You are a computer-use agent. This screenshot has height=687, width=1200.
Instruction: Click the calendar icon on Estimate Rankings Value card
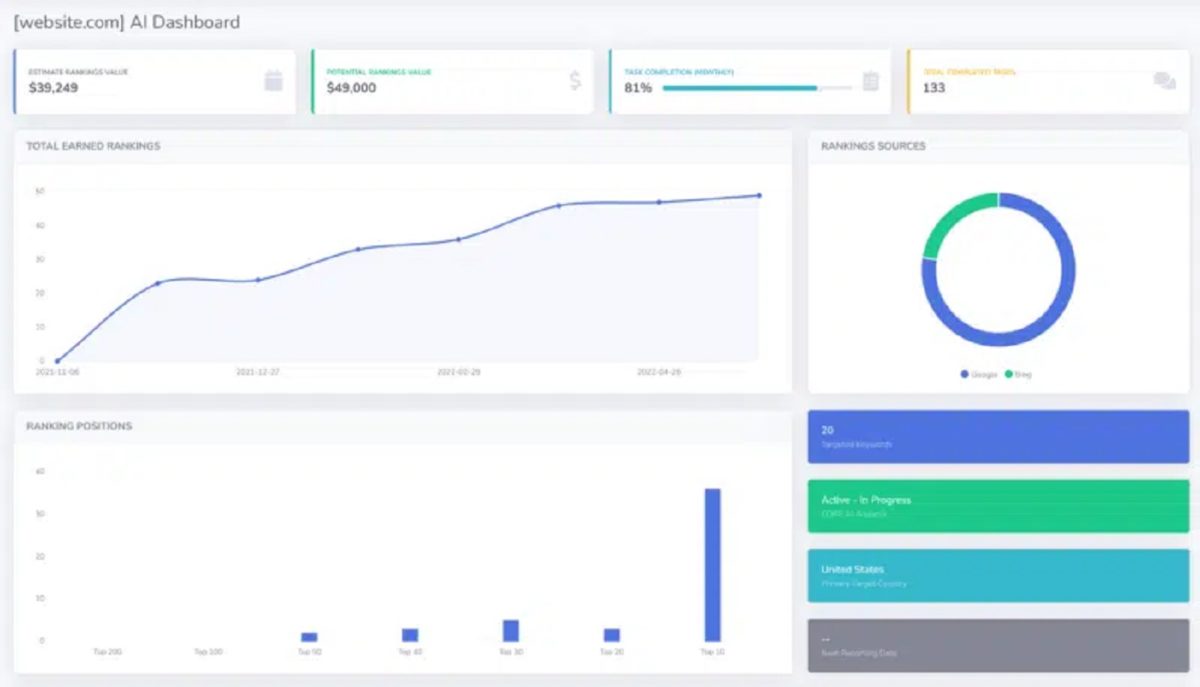point(273,81)
